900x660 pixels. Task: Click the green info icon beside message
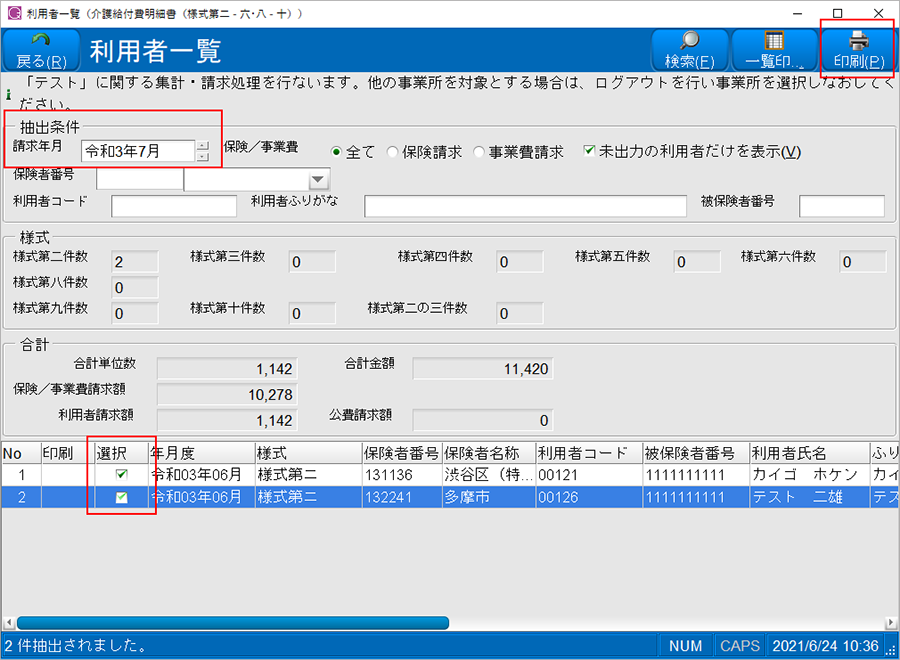pos(9,97)
